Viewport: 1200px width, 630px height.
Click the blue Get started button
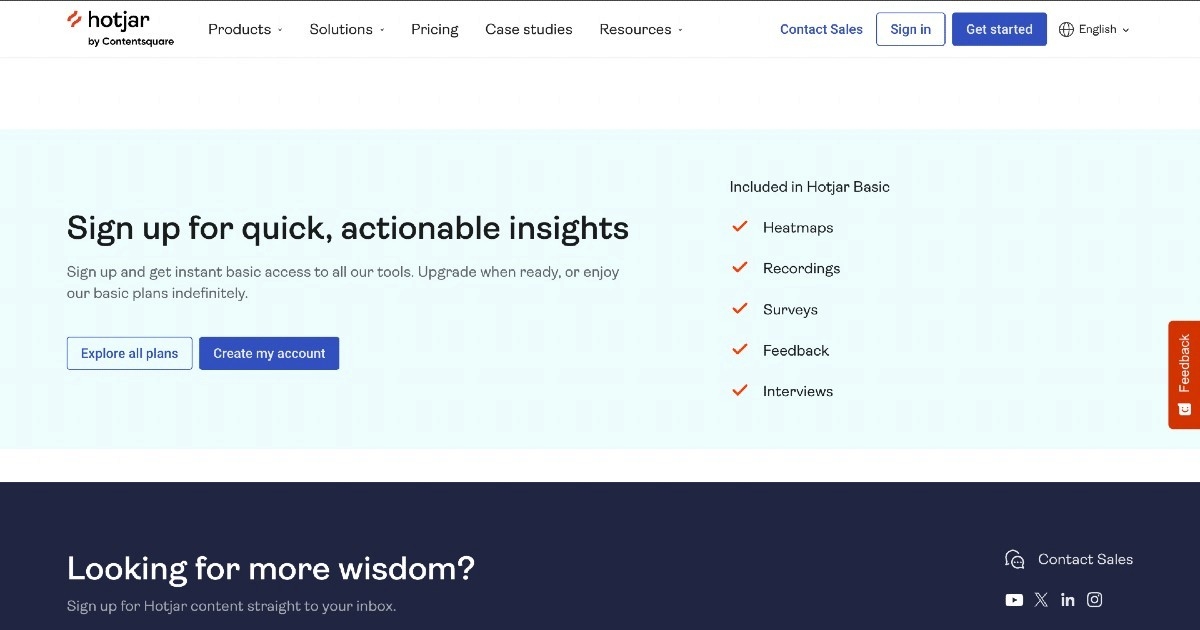[x=999, y=30]
